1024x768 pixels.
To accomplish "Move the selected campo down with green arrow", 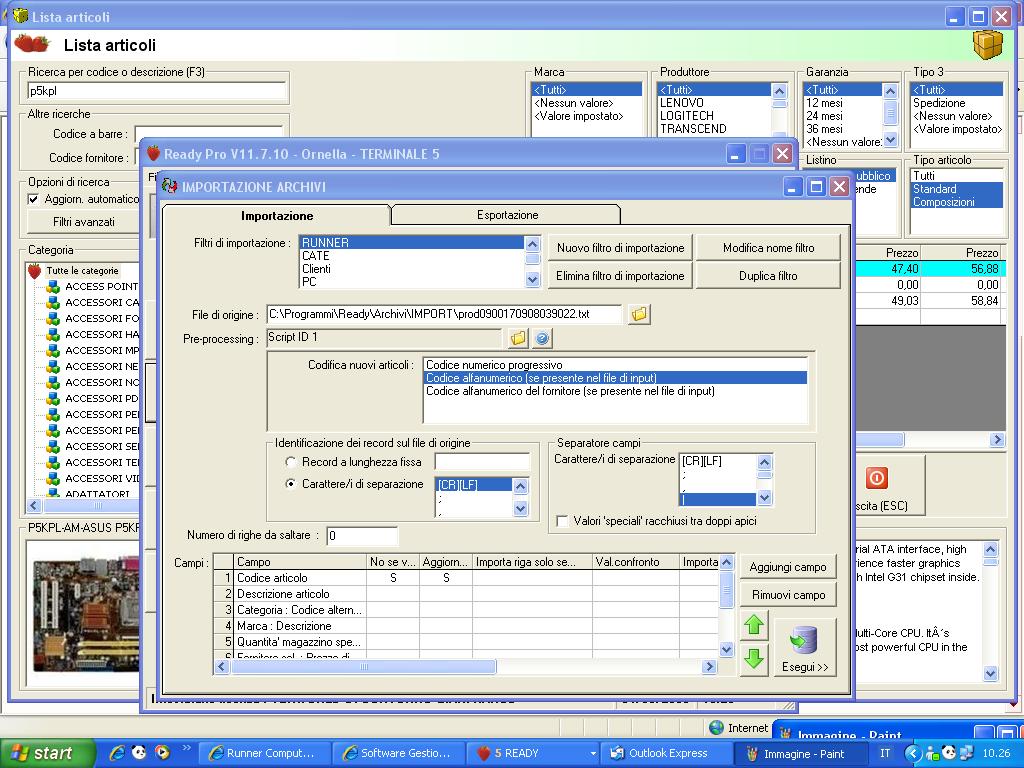I will click(754, 658).
